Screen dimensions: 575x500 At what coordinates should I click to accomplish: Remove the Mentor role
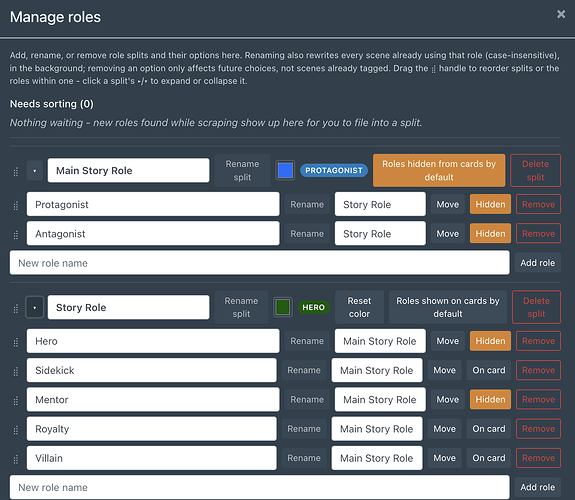(x=538, y=399)
